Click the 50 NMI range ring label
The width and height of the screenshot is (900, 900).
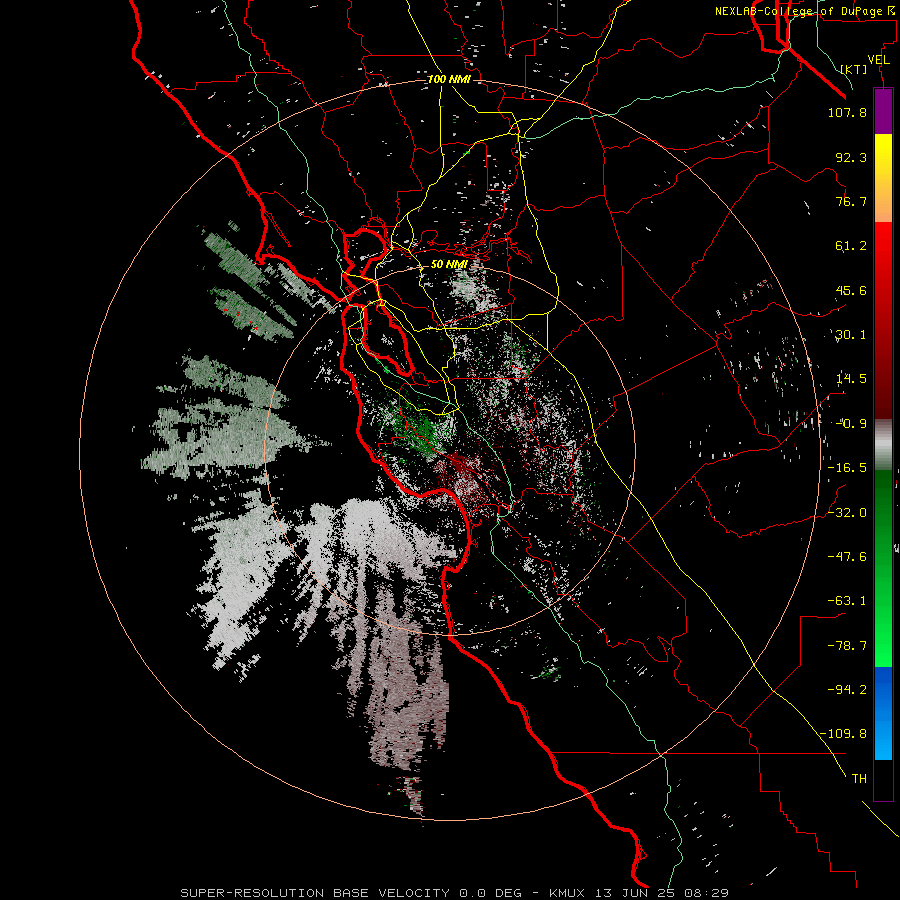point(449,264)
